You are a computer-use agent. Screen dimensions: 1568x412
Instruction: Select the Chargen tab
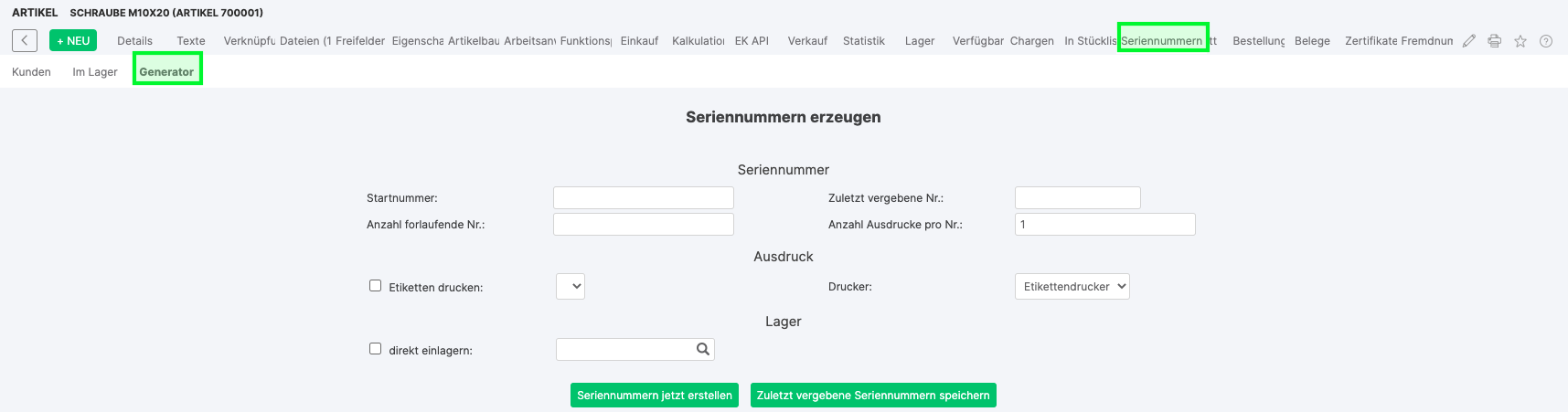[1032, 41]
